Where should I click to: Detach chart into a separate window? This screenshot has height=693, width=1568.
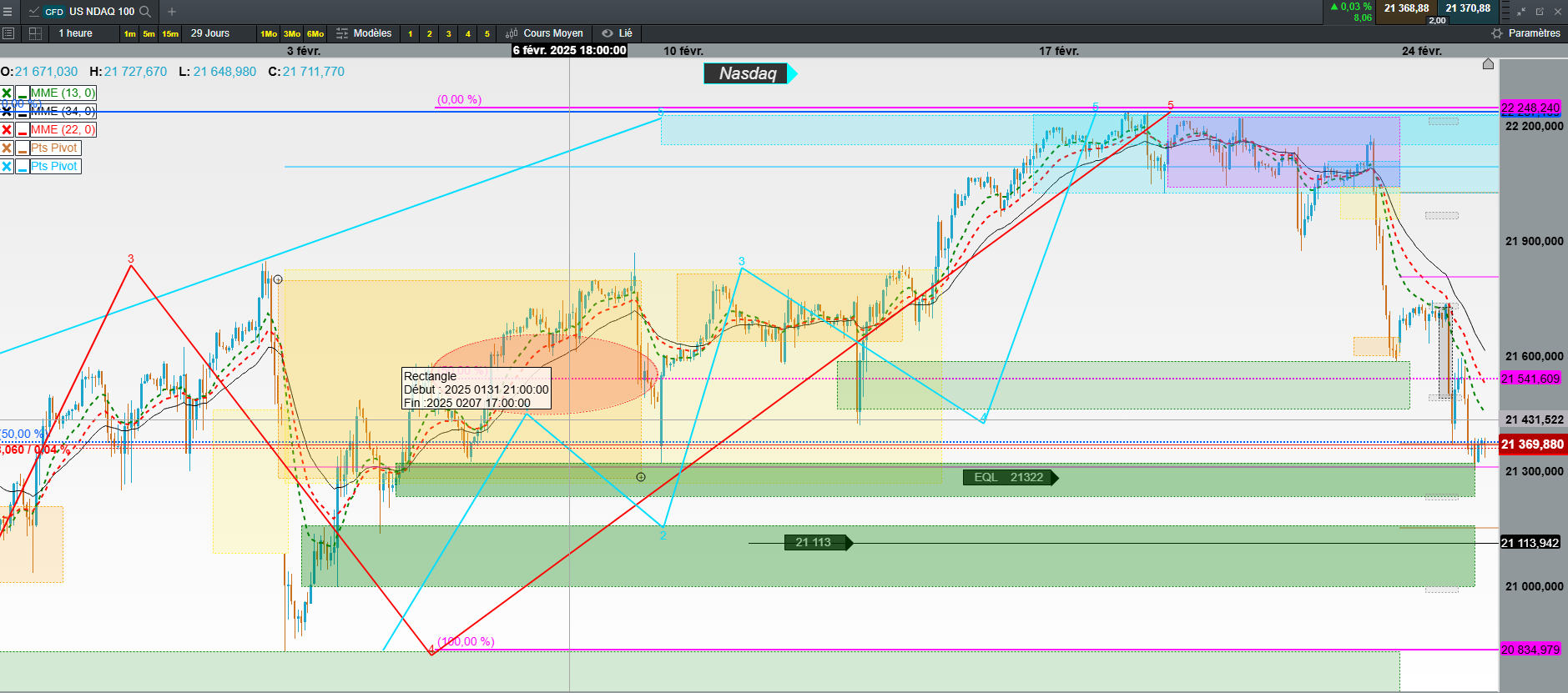(x=1540, y=12)
